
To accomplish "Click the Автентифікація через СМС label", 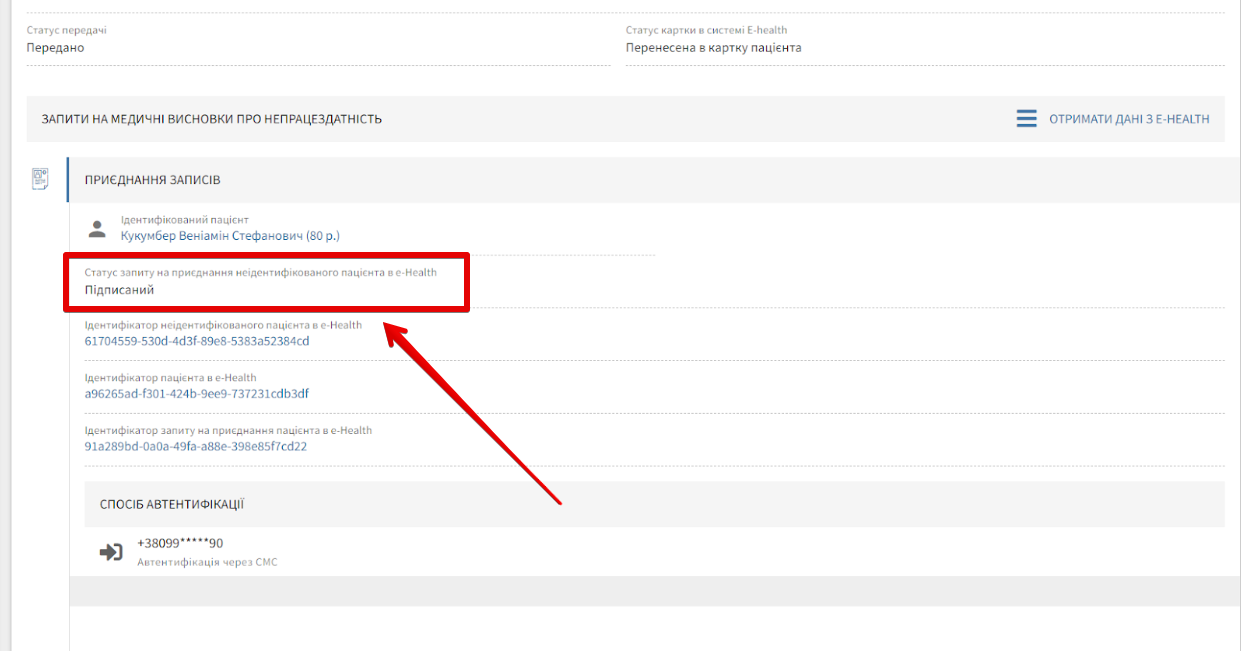I will point(207,563).
